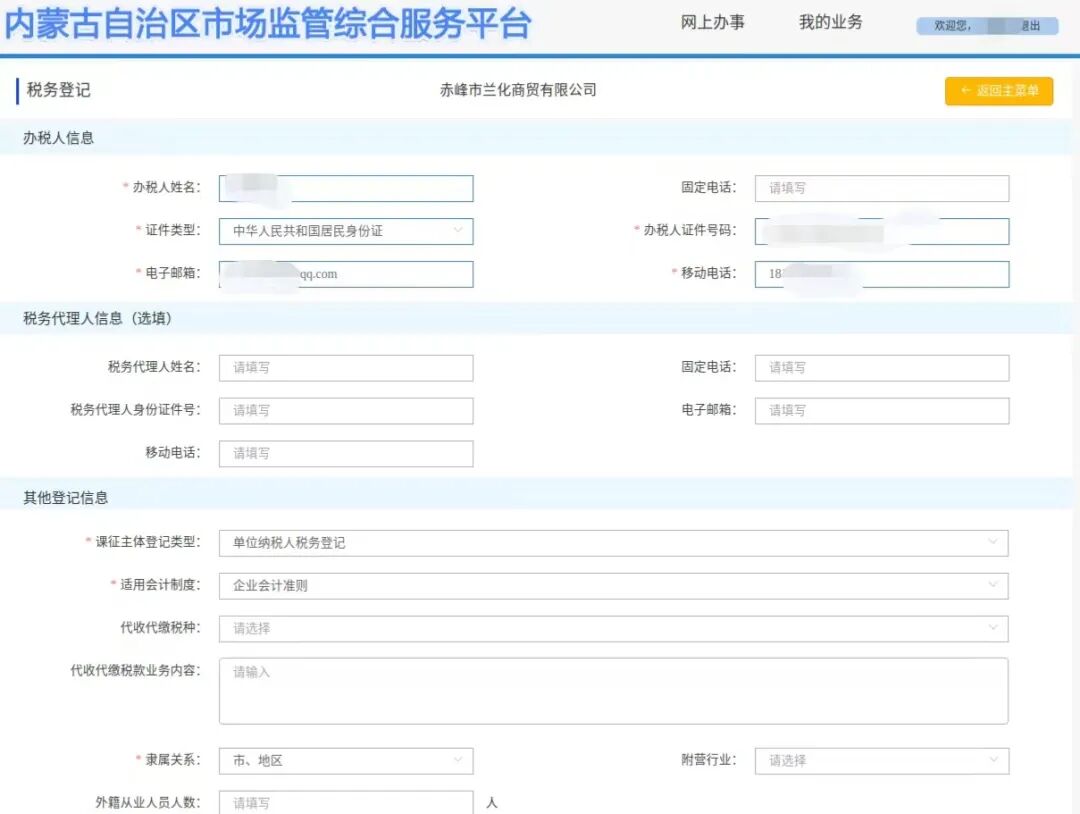Open the 适用会计制度 dropdown
The image size is (1080, 814).
[x=615, y=585]
